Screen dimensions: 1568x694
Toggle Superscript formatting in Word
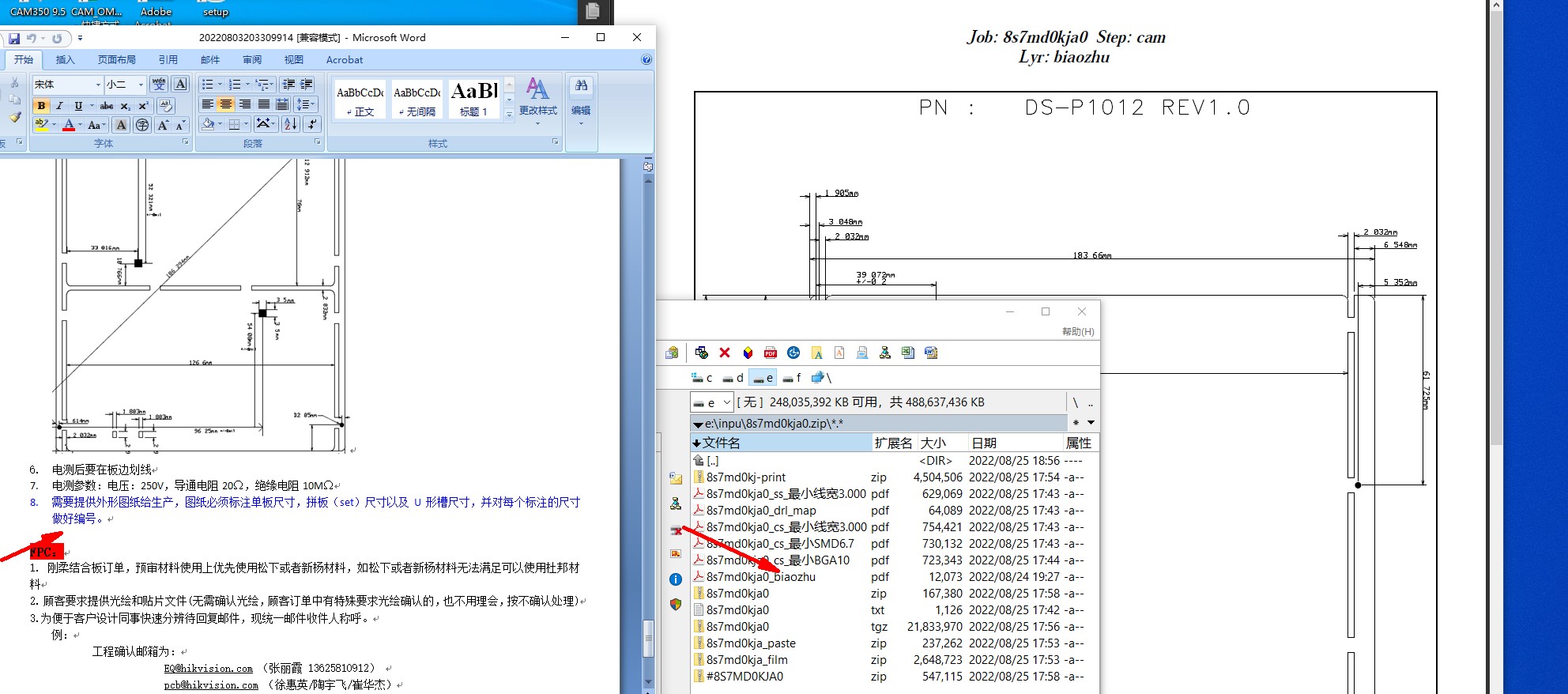[x=143, y=105]
